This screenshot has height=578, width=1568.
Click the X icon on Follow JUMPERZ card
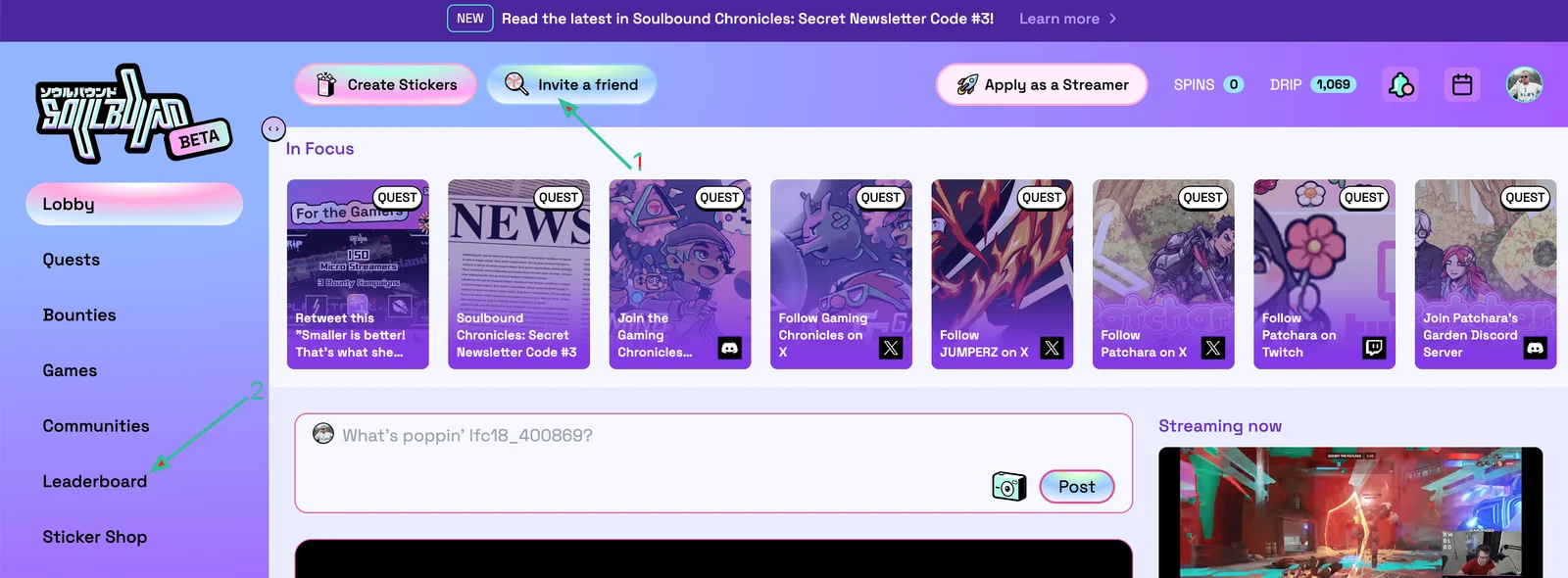pos(1052,348)
